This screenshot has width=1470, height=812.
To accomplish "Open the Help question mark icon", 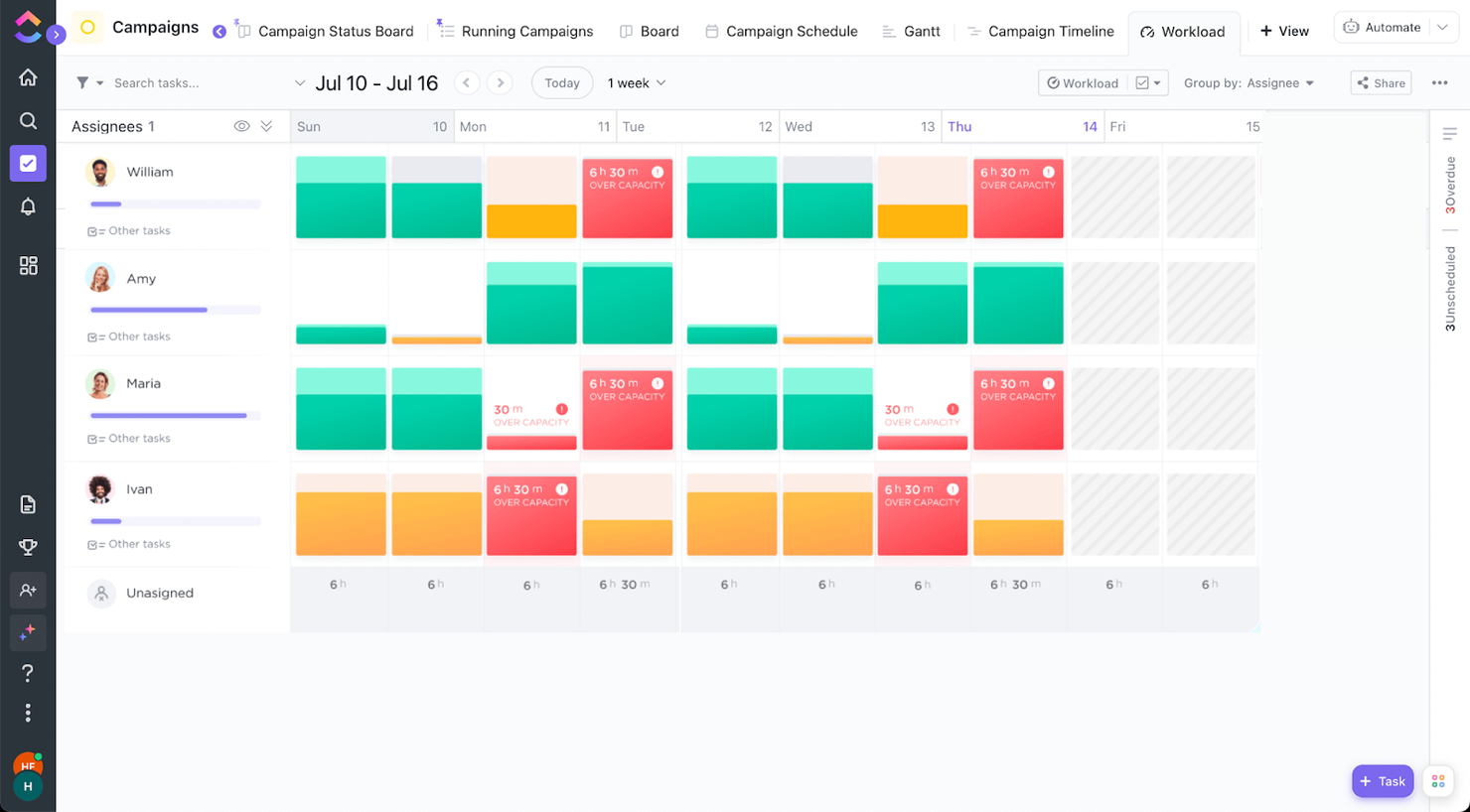I will (x=28, y=673).
